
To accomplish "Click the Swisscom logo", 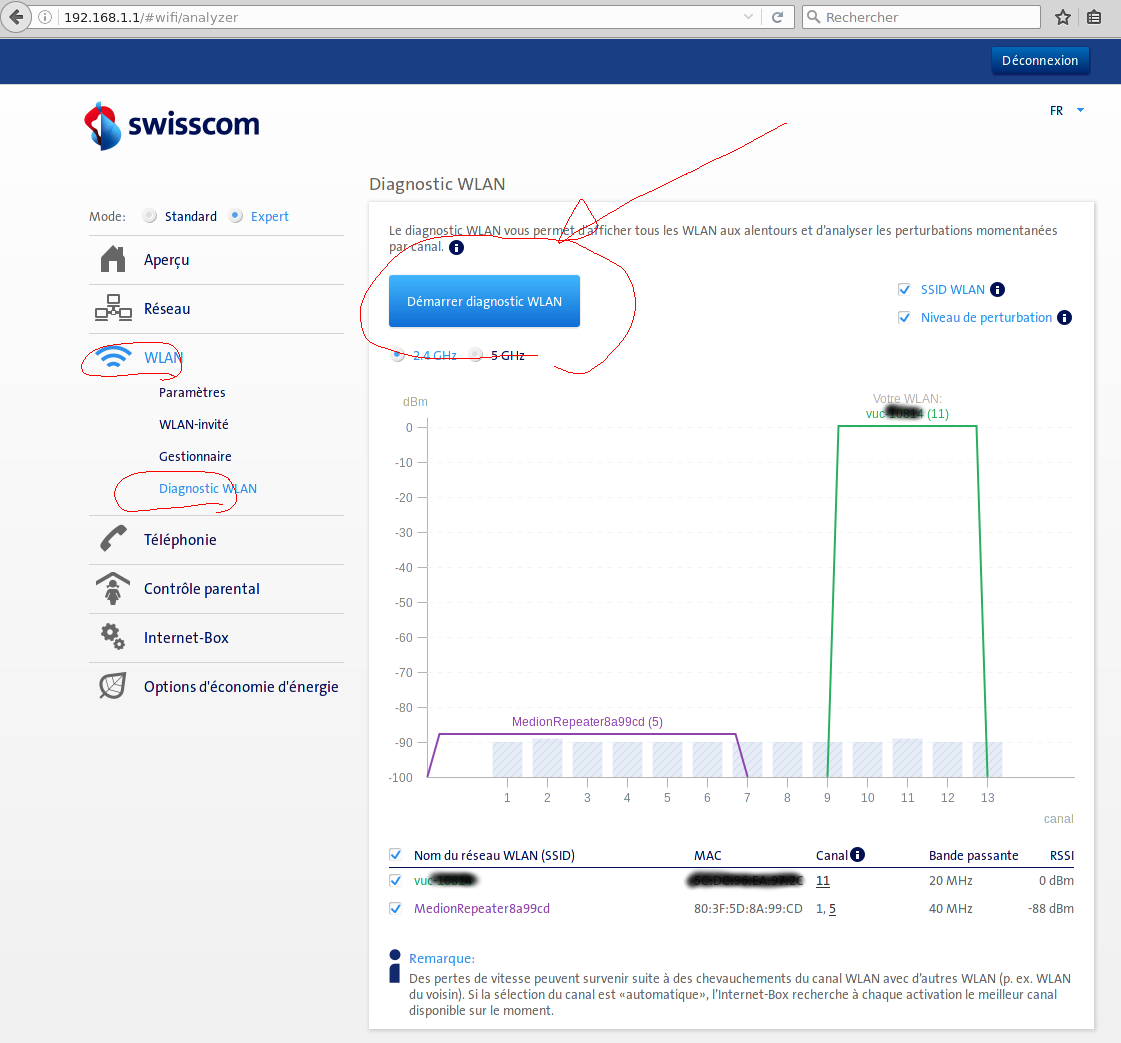I will point(172,125).
